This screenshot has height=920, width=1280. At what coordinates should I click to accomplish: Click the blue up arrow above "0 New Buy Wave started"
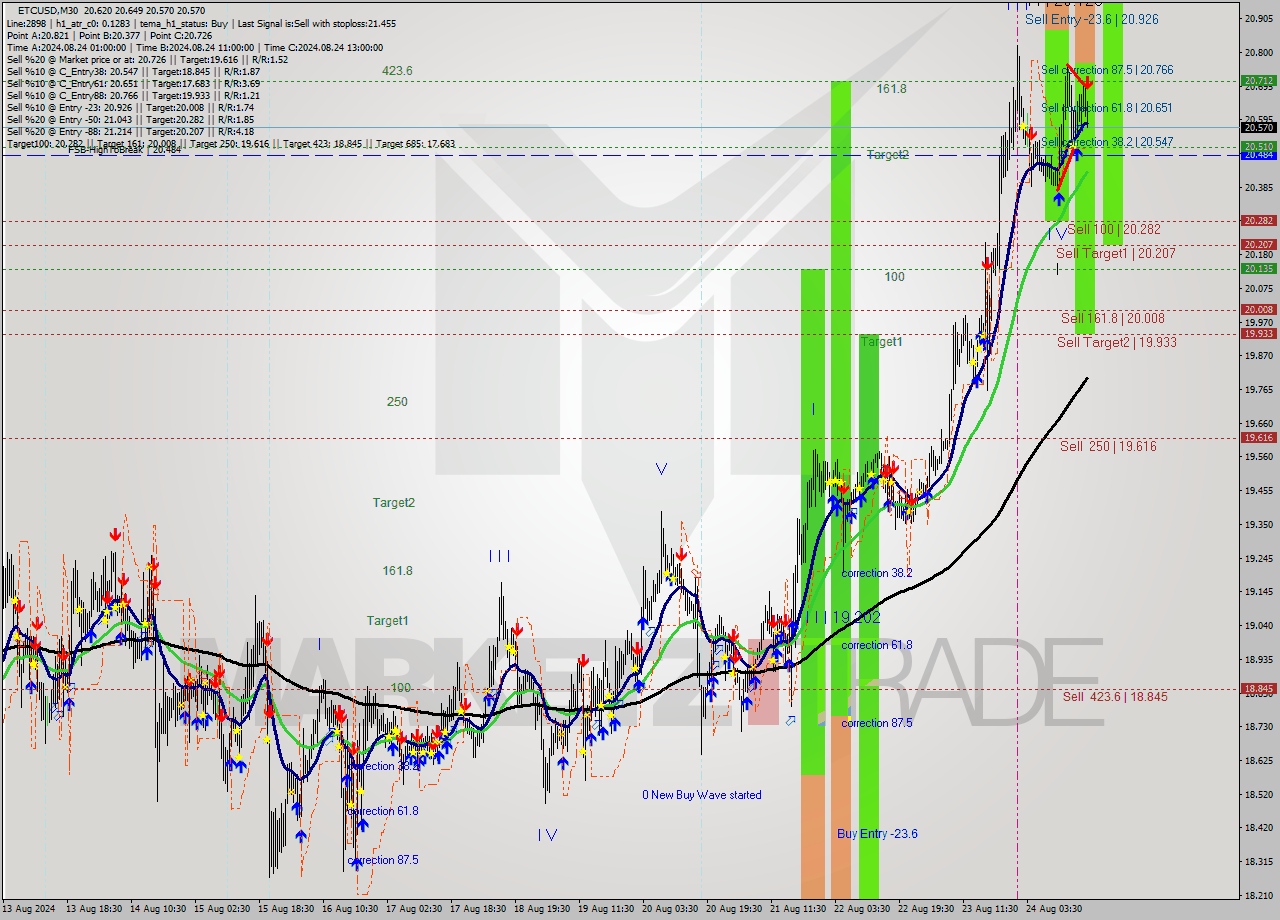(x=748, y=702)
